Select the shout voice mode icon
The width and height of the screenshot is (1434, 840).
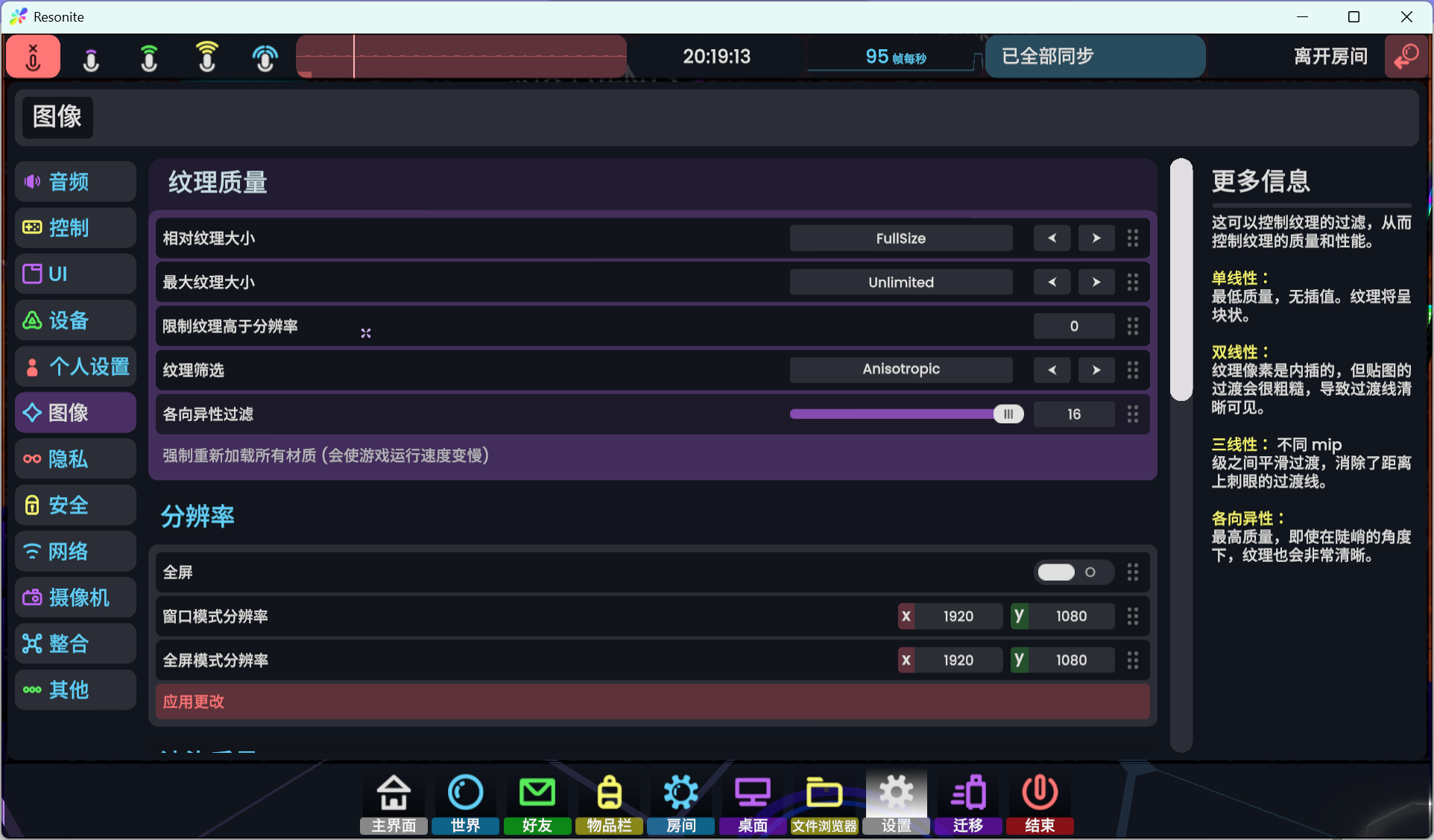(x=206, y=57)
